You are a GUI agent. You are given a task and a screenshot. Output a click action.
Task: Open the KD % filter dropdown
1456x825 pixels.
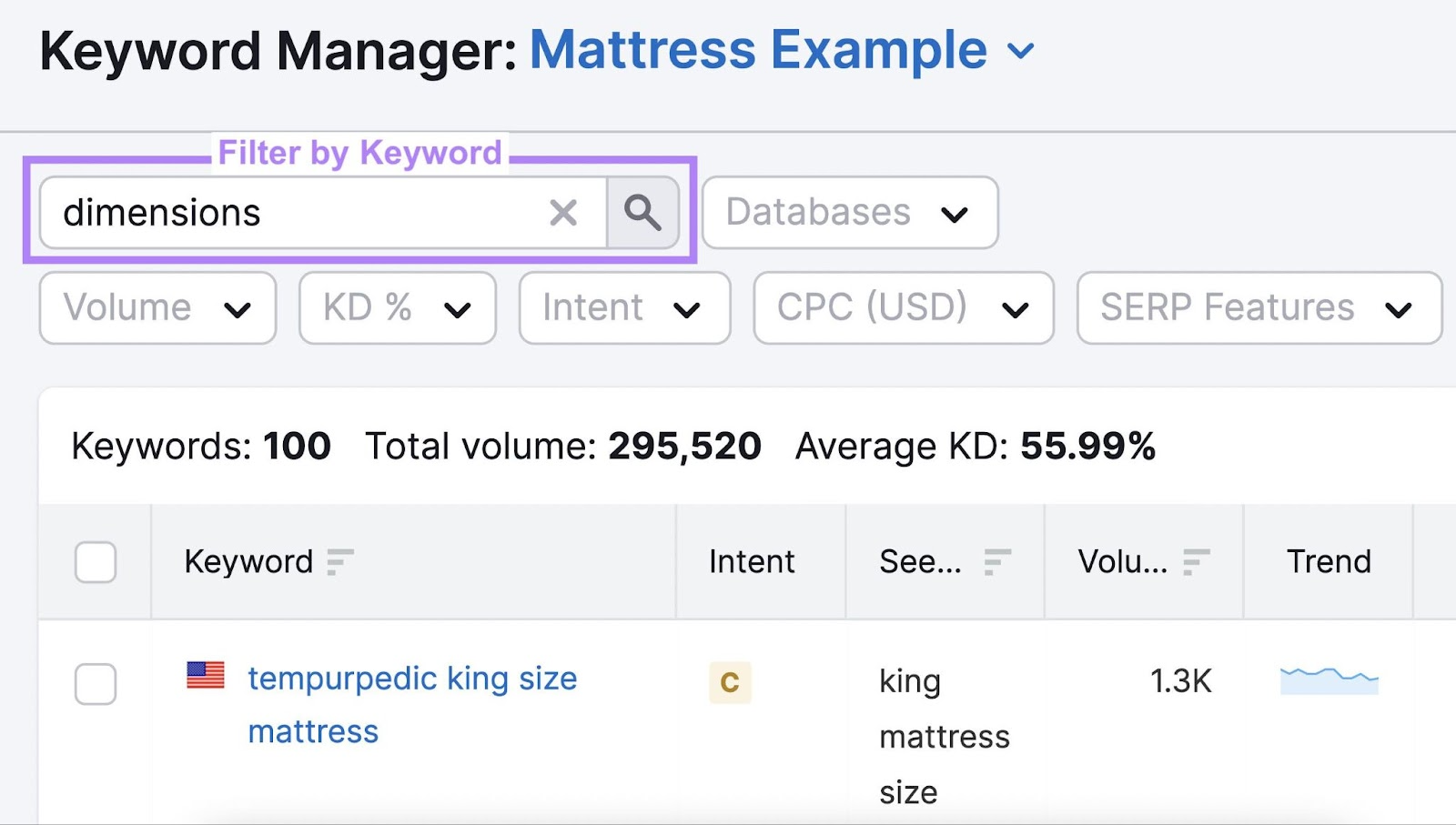pos(397,307)
